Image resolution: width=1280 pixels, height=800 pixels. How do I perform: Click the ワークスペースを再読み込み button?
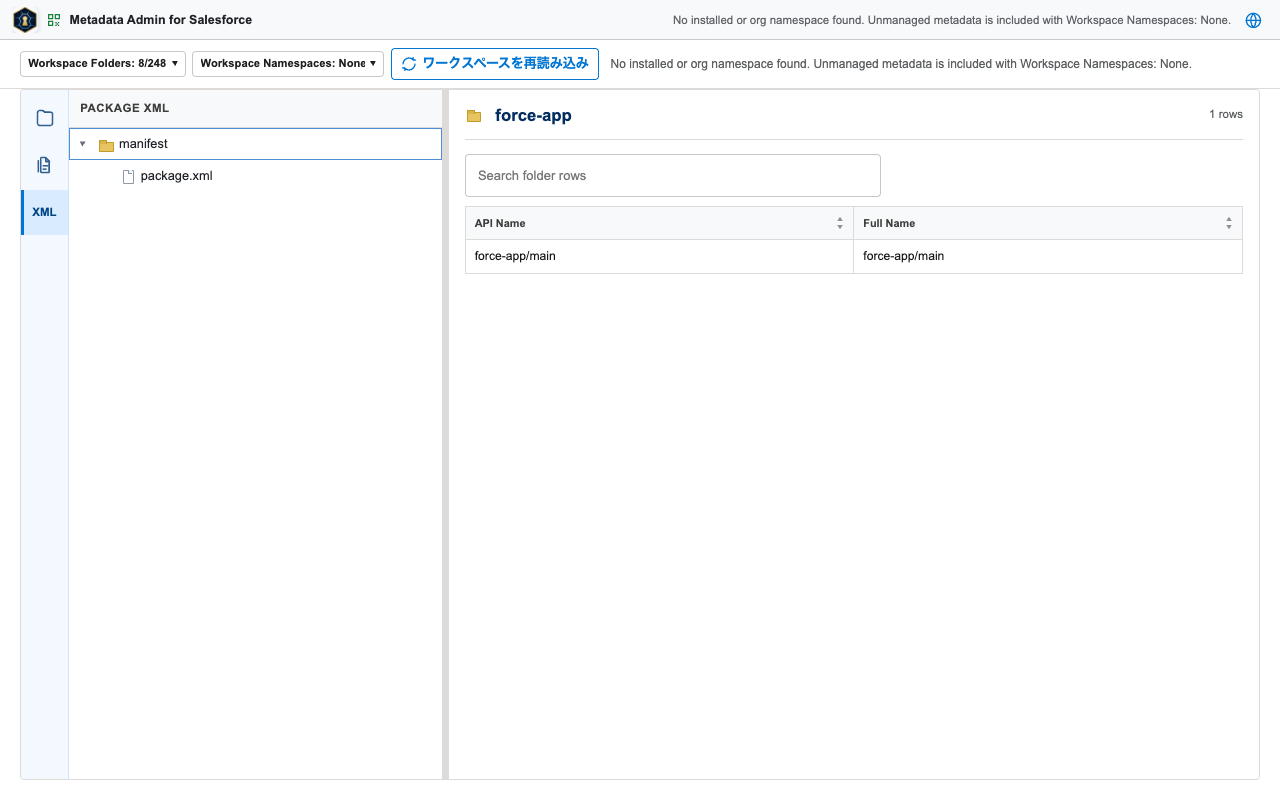click(x=495, y=64)
